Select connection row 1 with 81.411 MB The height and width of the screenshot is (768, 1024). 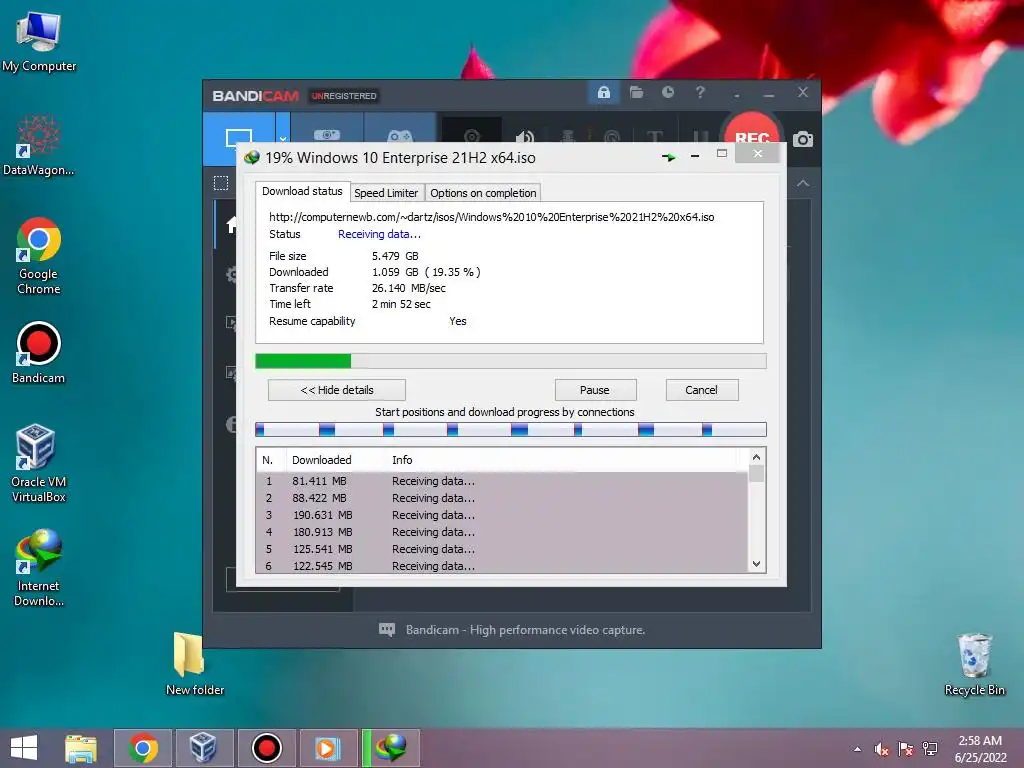coord(502,481)
